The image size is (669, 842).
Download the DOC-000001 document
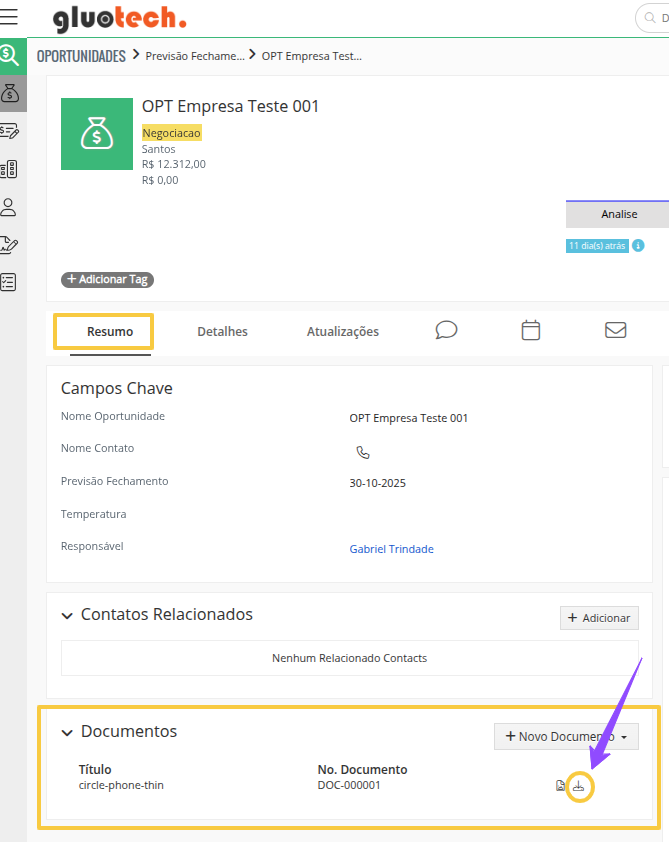[578, 786]
